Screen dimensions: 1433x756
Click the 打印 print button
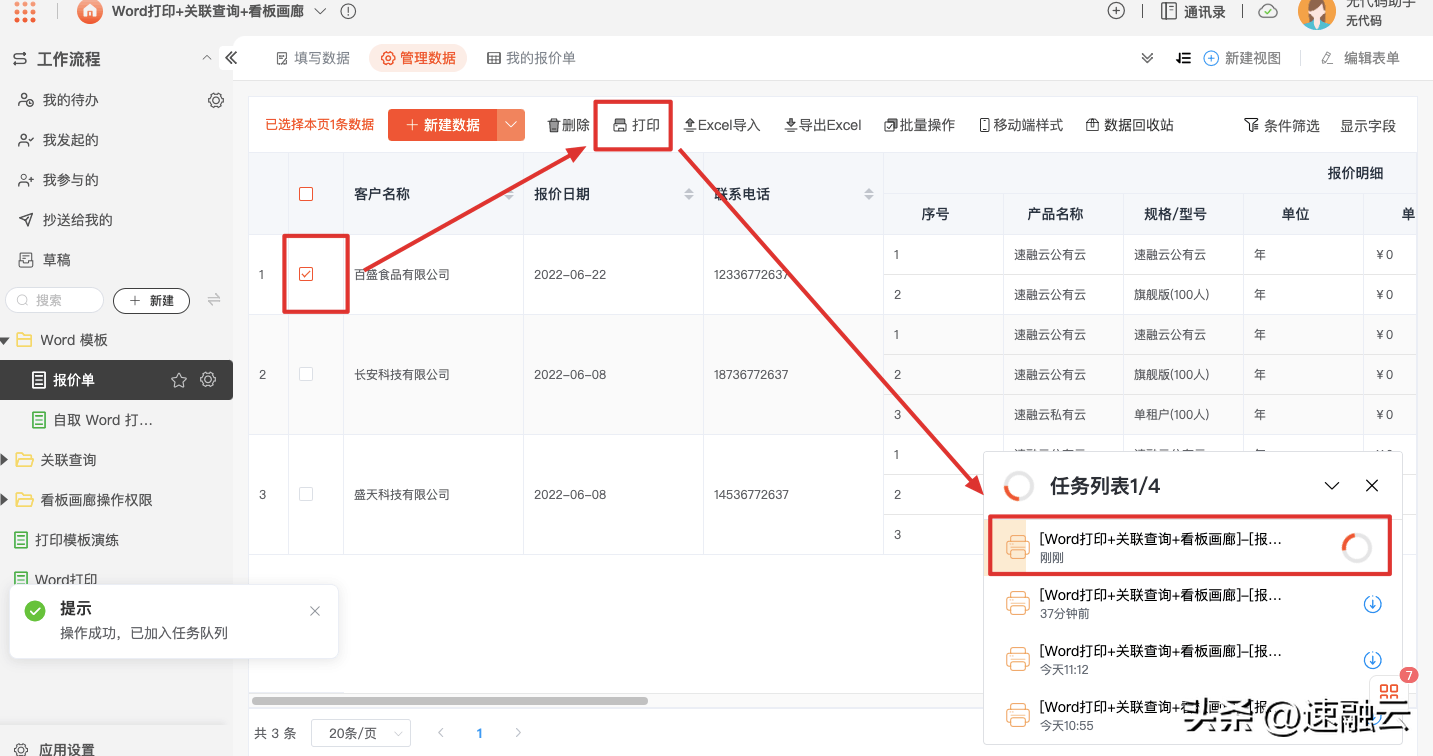coord(636,125)
